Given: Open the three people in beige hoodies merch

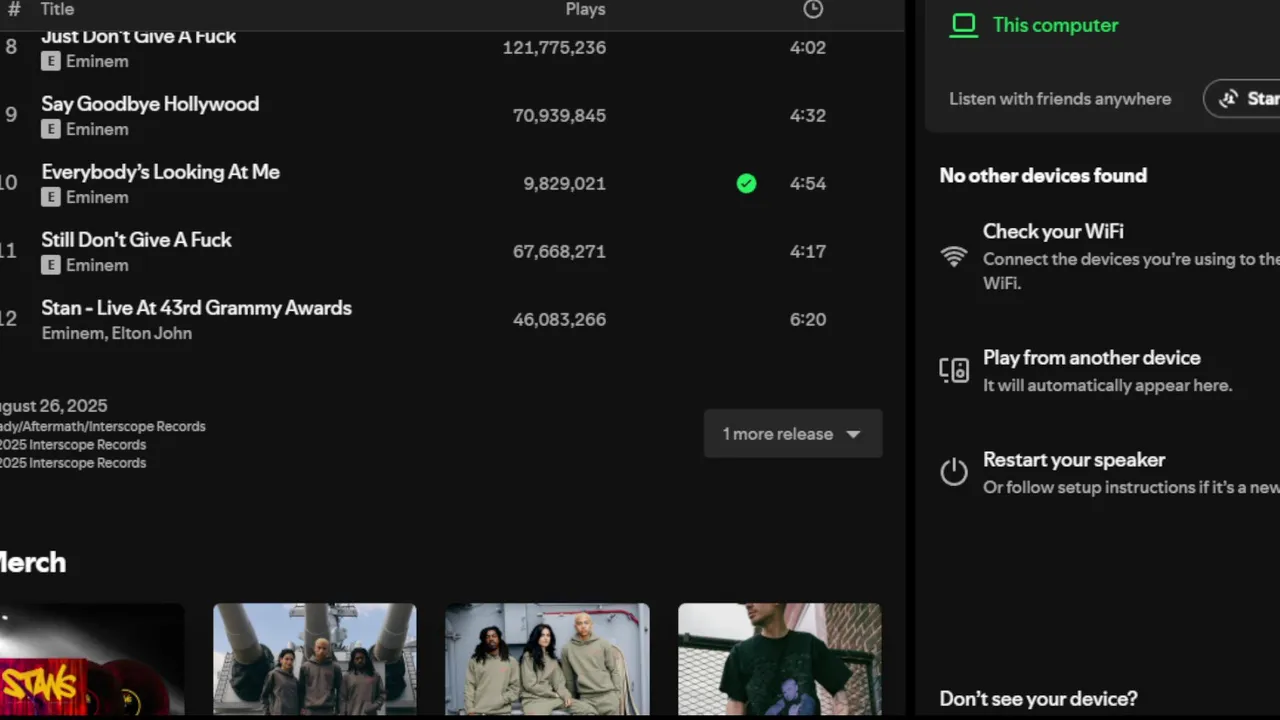Looking at the screenshot, I should tap(547, 658).
